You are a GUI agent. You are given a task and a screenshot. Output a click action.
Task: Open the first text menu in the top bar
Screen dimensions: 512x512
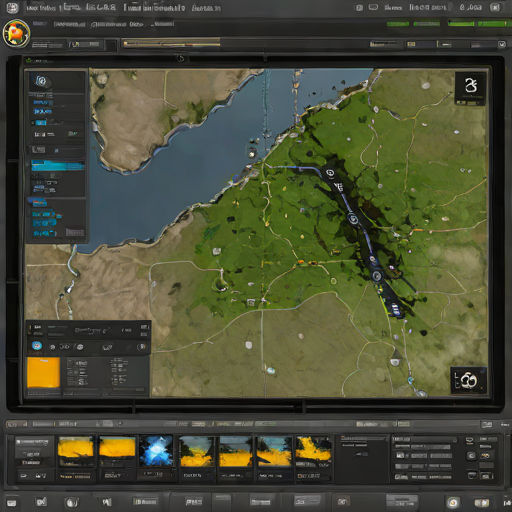(x=41, y=8)
